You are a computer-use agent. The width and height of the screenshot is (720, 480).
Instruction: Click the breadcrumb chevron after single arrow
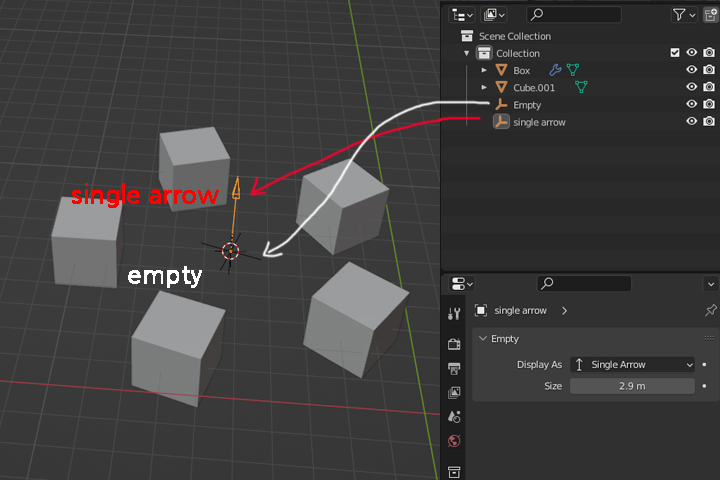coord(564,311)
